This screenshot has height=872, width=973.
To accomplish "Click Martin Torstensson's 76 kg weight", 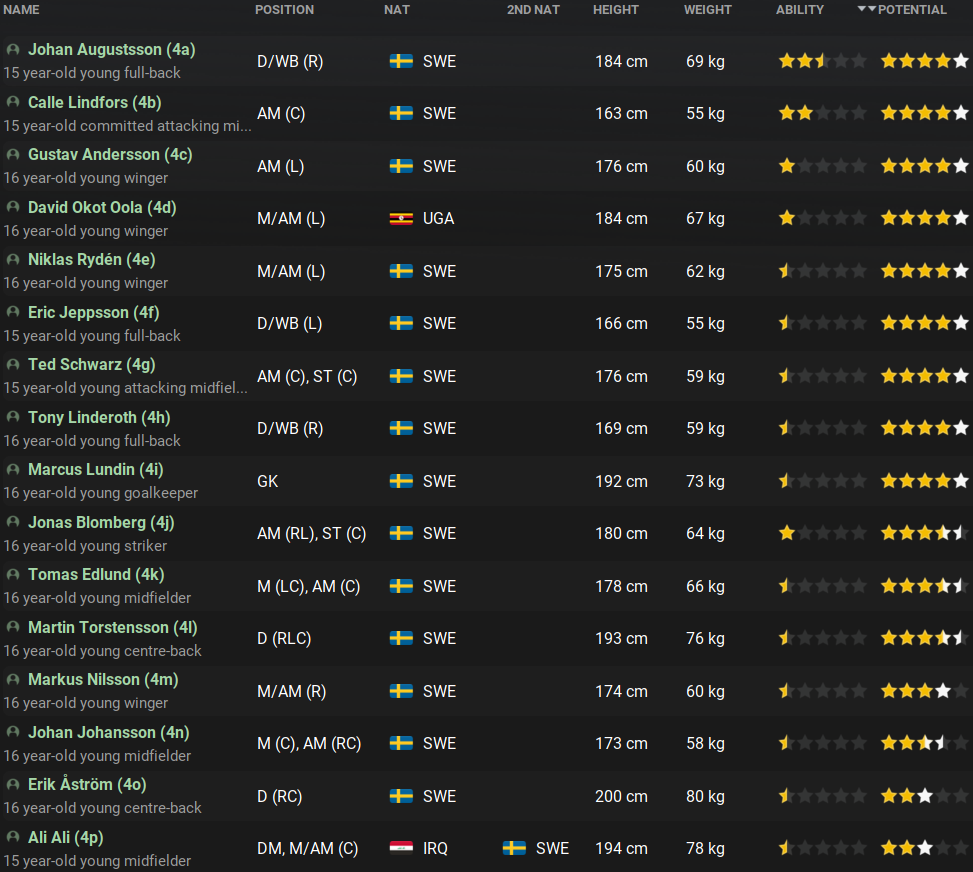I will [x=706, y=639].
